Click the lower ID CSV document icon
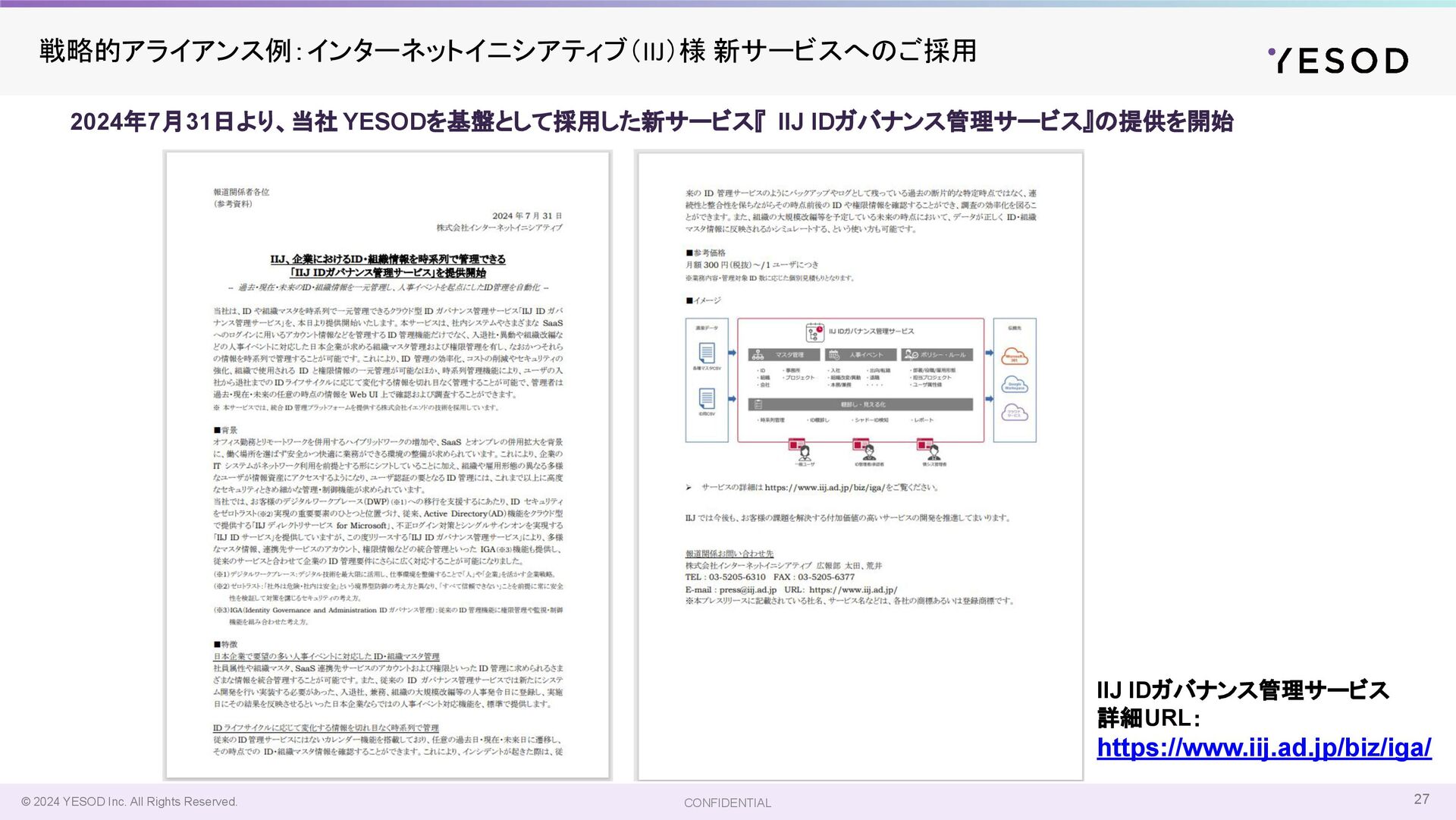Viewport: 1456px width, 820px height. (x=707, y=398)
